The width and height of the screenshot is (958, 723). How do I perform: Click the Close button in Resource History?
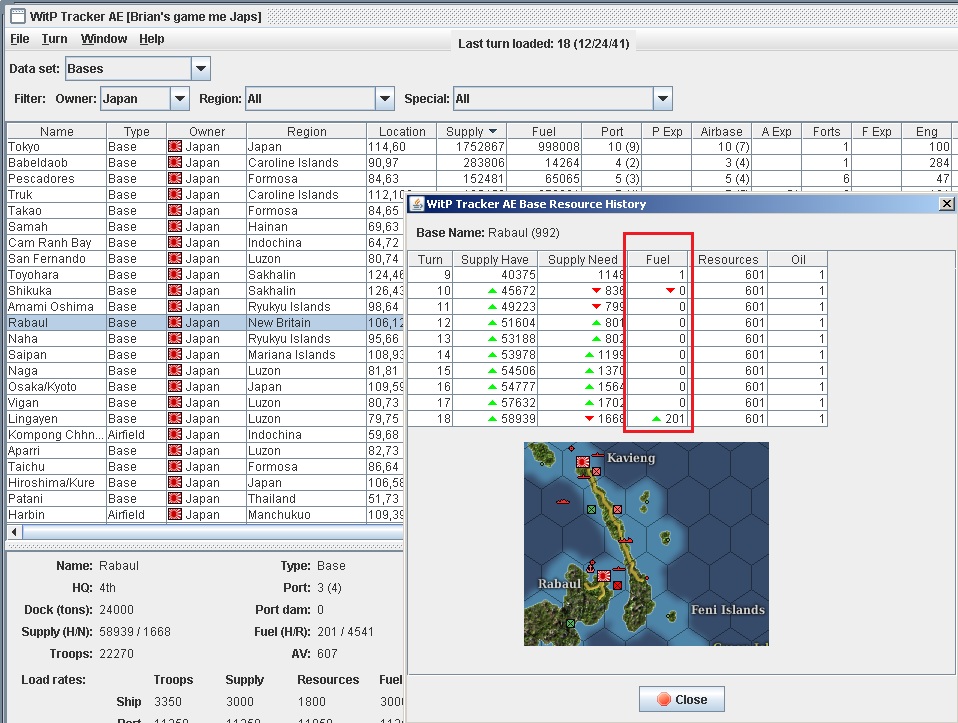682,699
